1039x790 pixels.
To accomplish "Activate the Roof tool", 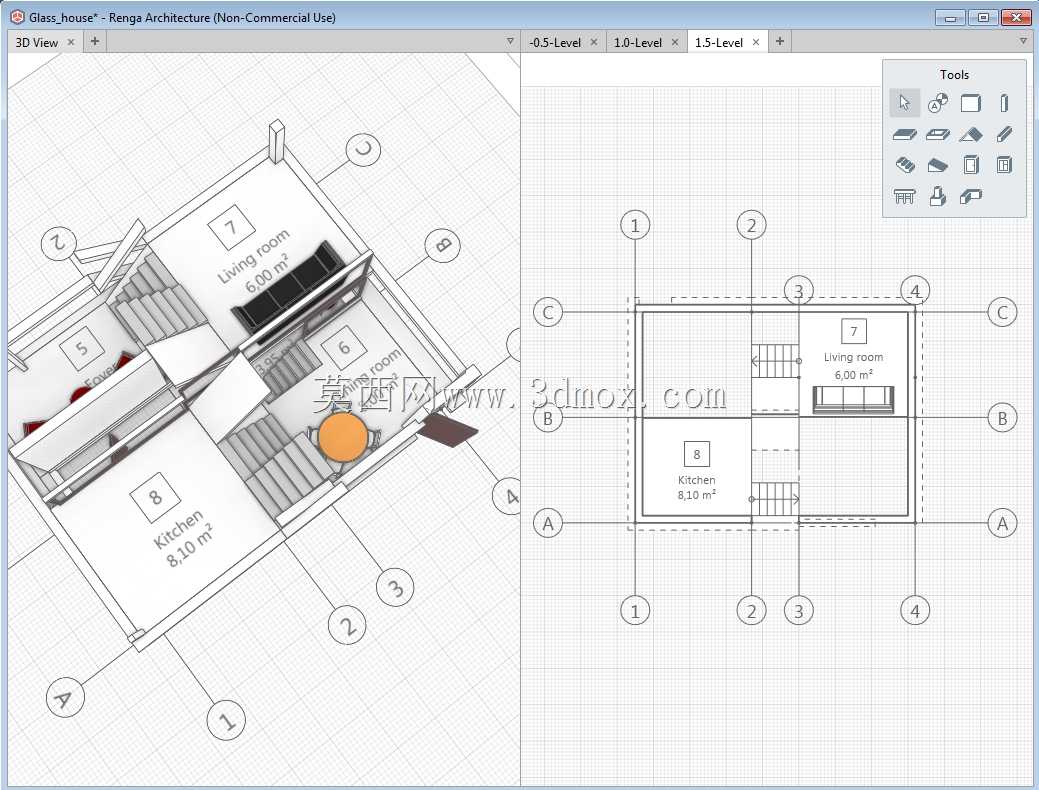I will pyautogui.click(x=971, y=135).
